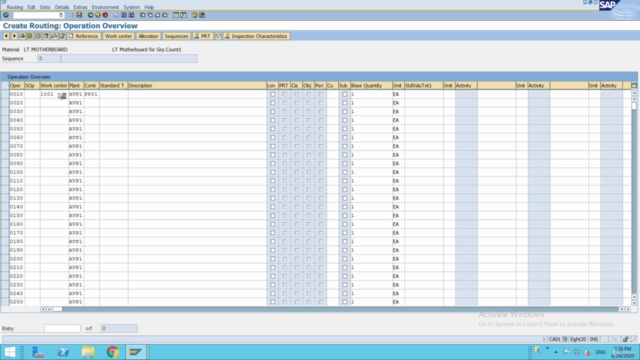The width and height of the screenshot is (640, 360).
Task: Tick the Sub checkbox for operation 0200
Action: tap(344, 259)
